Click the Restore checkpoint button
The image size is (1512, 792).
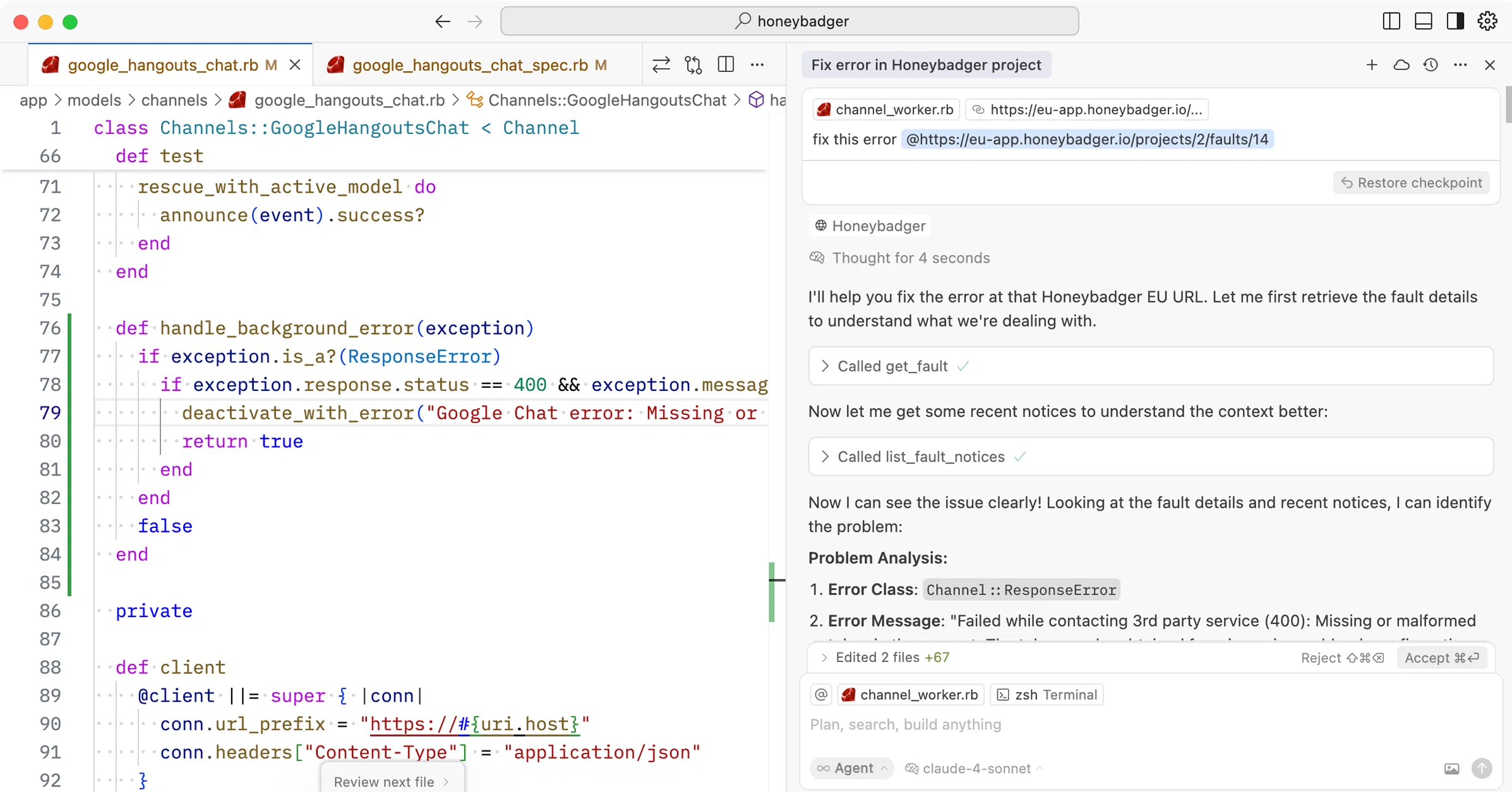coord(1411,183)
